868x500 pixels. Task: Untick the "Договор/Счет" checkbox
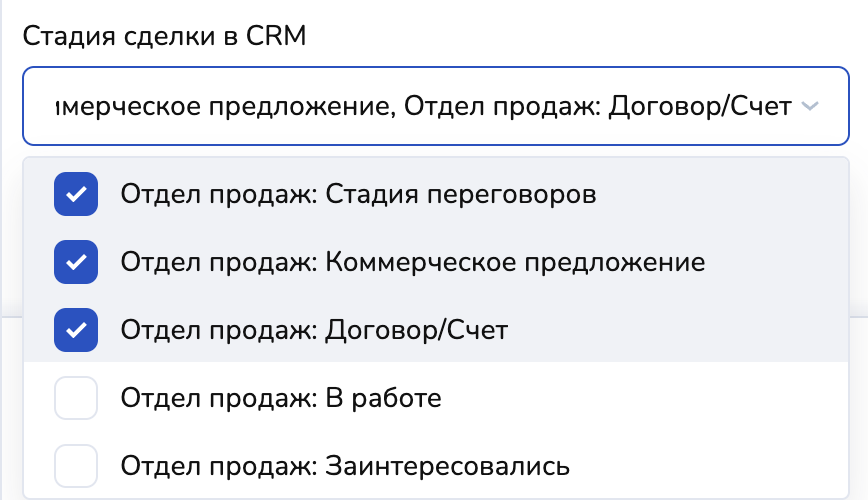pos(75,330)
